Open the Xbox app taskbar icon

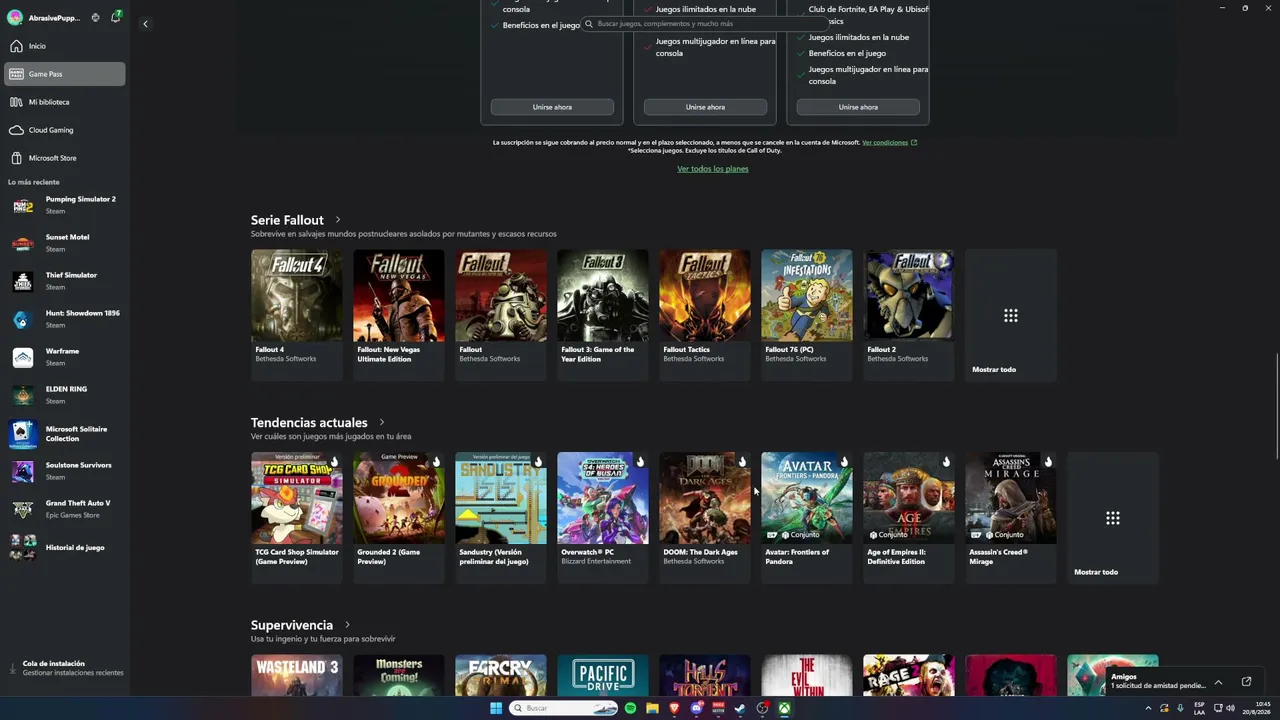point(786,708)
